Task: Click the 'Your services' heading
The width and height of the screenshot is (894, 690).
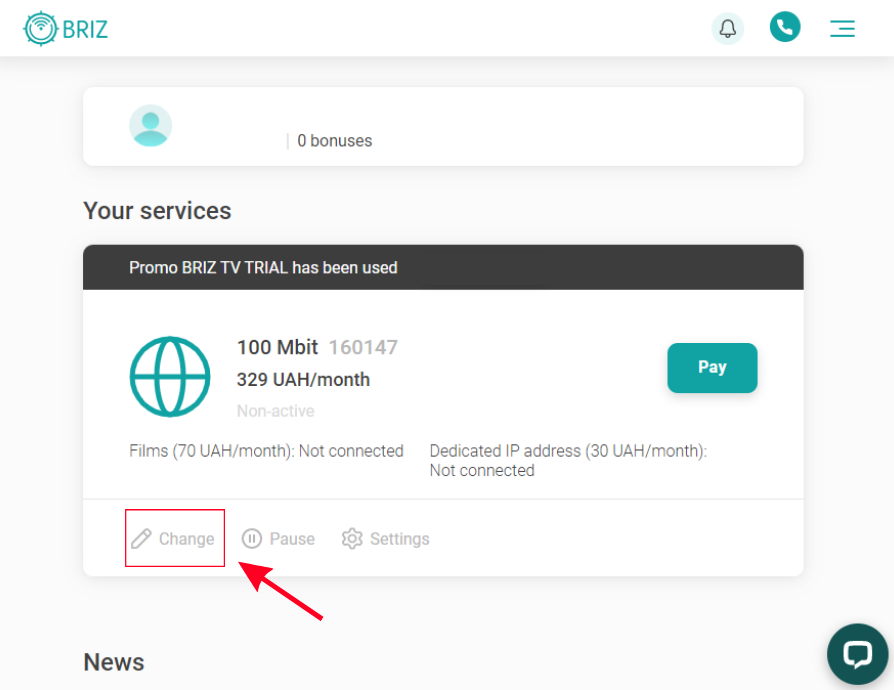Action: [157, 211]
